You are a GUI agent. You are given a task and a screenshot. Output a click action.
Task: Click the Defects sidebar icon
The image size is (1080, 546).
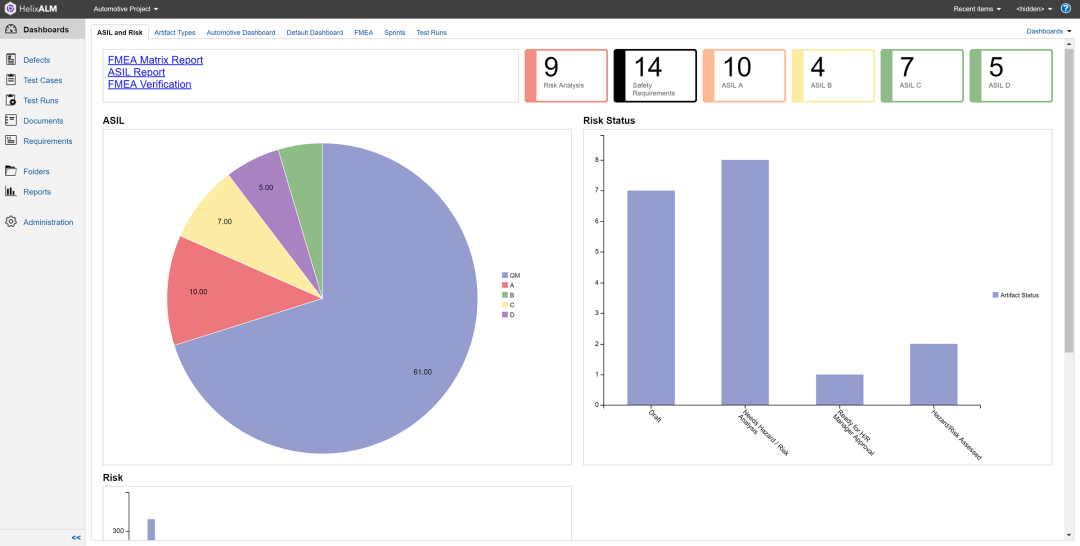pos(10,60)
